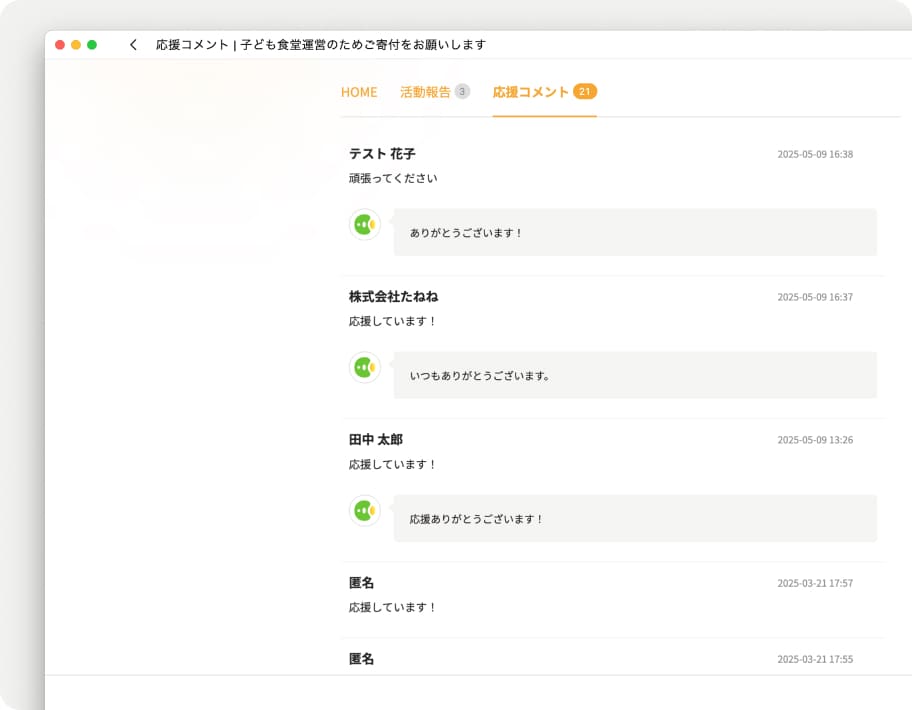Select the 応援コメント tab
Screen dimensions: 912x710
pos(530,92)
